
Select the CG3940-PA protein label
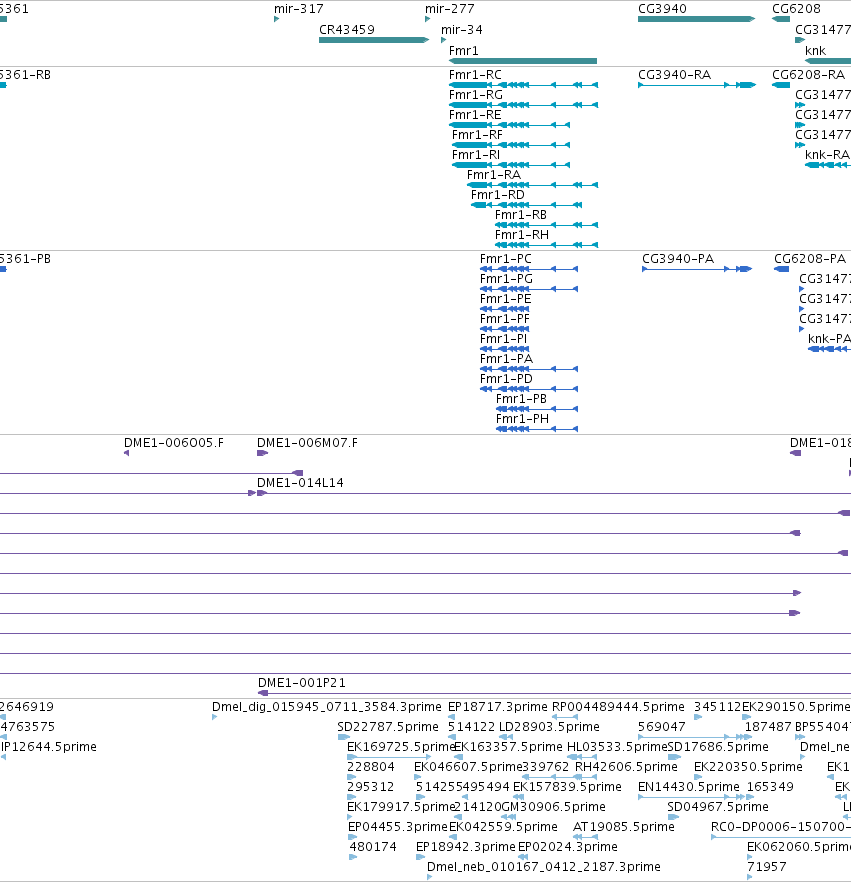tap(678, 259)
